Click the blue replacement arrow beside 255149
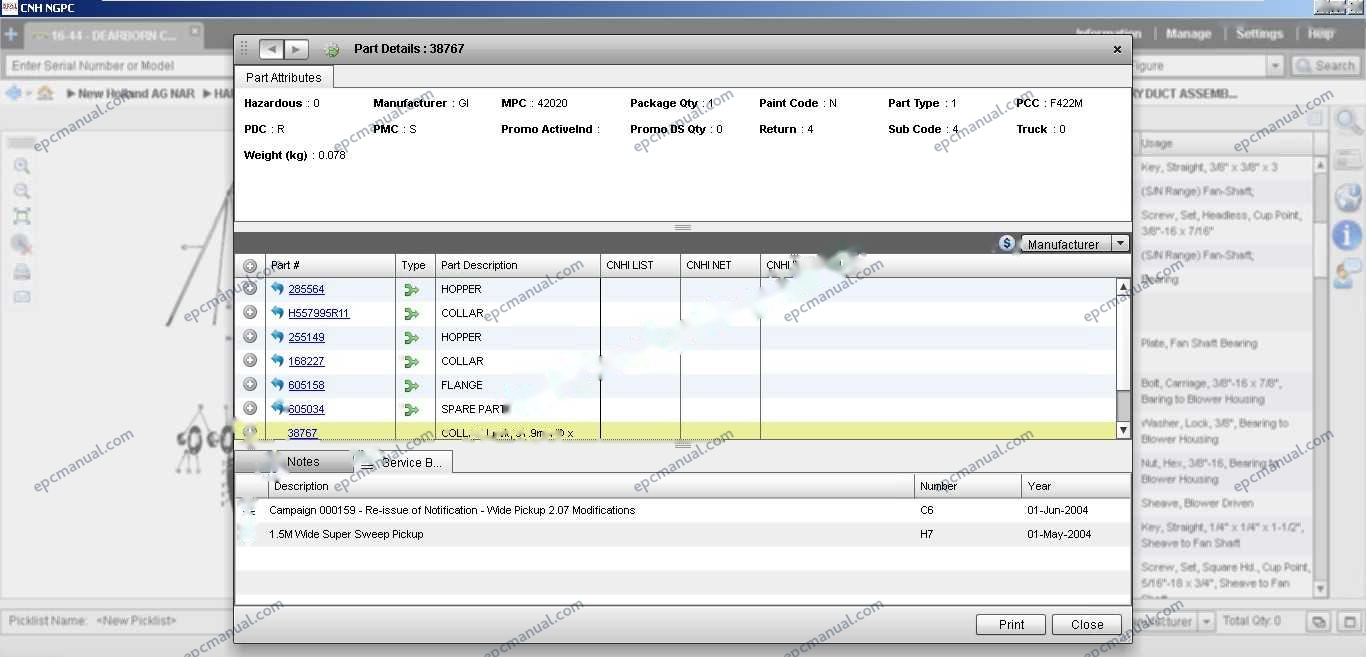 [277, 336]
